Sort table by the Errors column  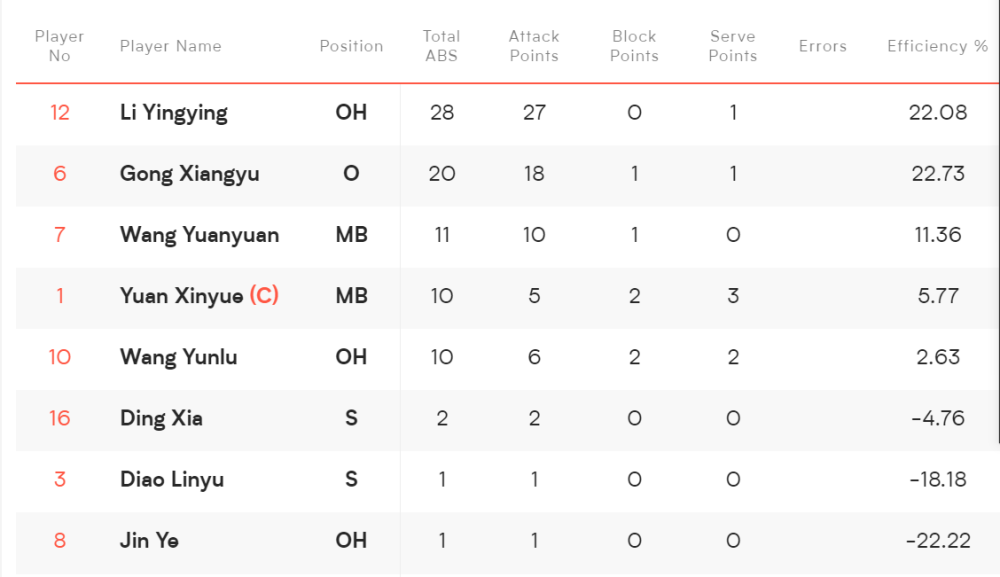coord(823,46)
